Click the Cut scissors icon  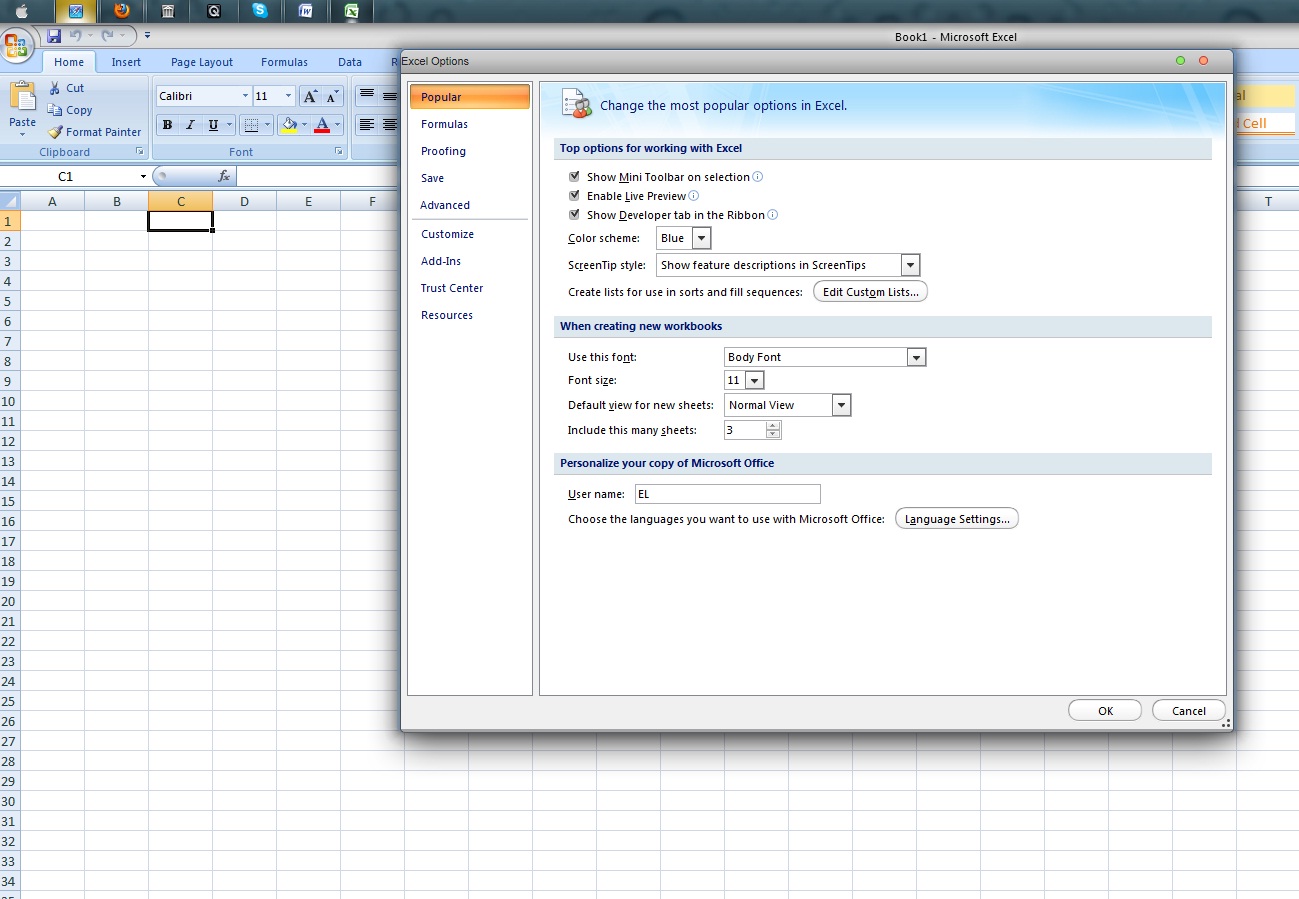click(x=54, y=88)
